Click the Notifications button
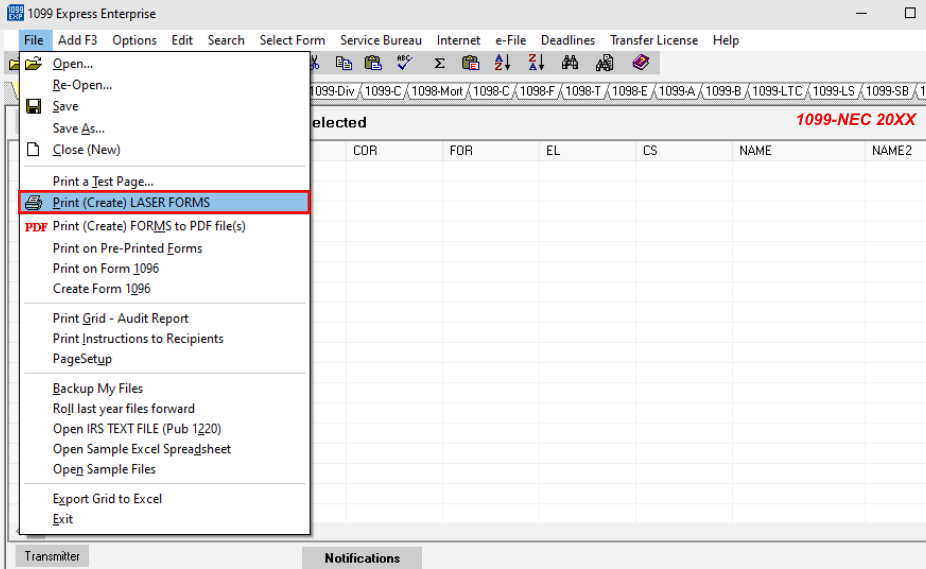 click(362, 558)
